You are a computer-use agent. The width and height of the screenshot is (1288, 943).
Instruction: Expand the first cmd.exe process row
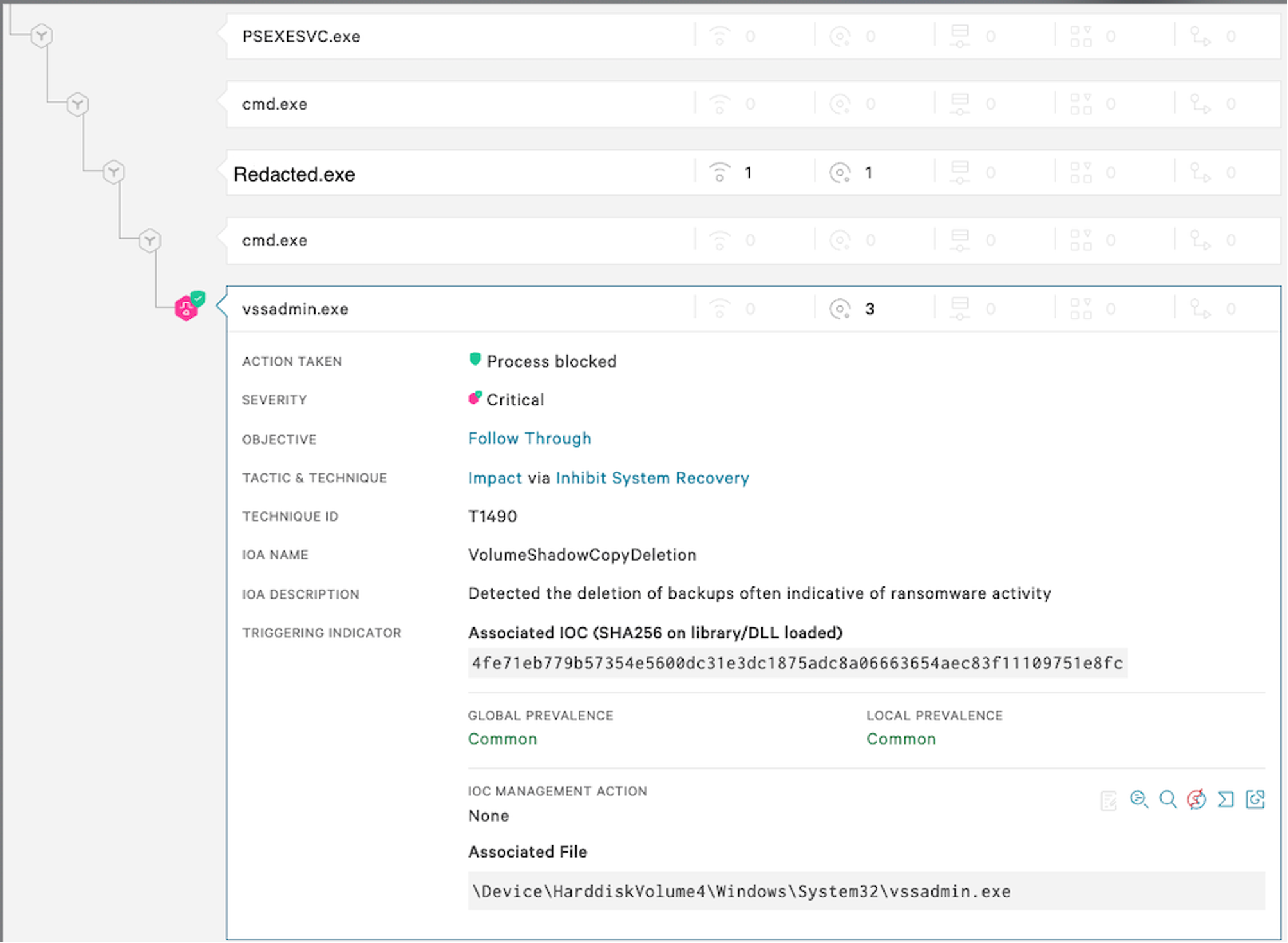[x=753, y=104]
